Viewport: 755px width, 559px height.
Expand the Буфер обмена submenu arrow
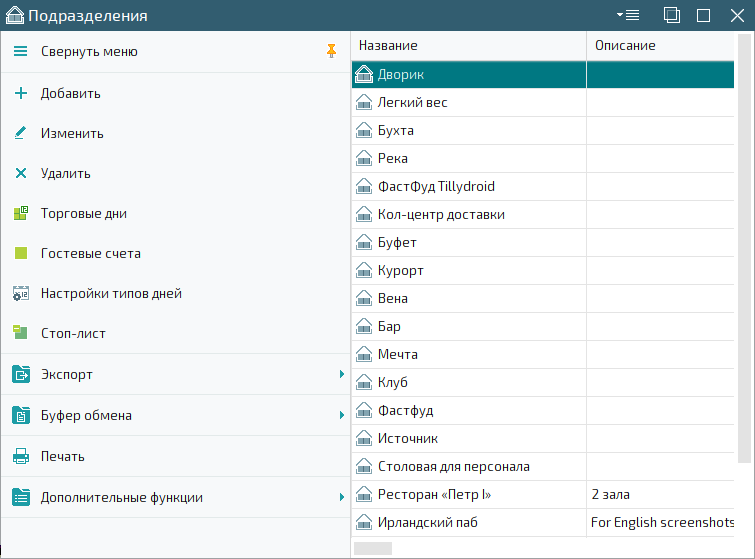(341, 415)
